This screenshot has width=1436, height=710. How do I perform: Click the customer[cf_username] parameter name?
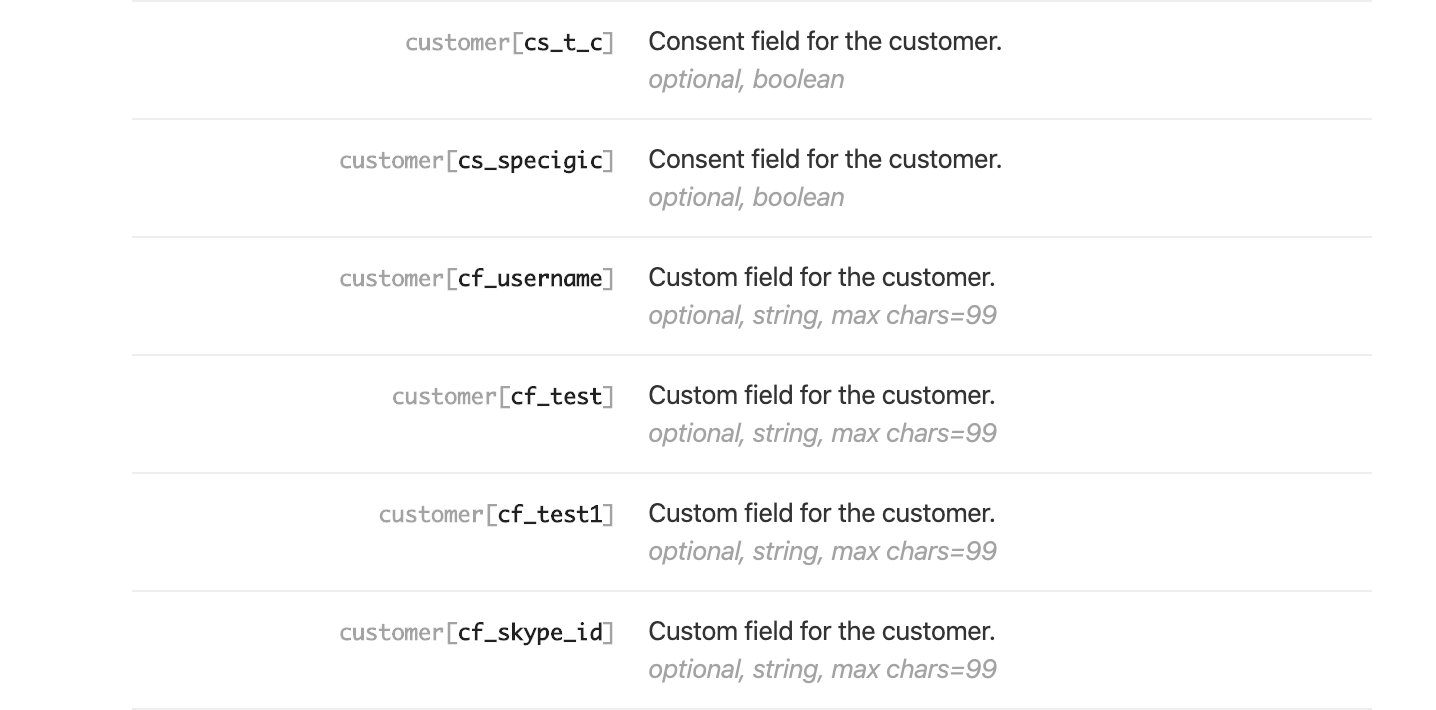click(x=477, y=279)
